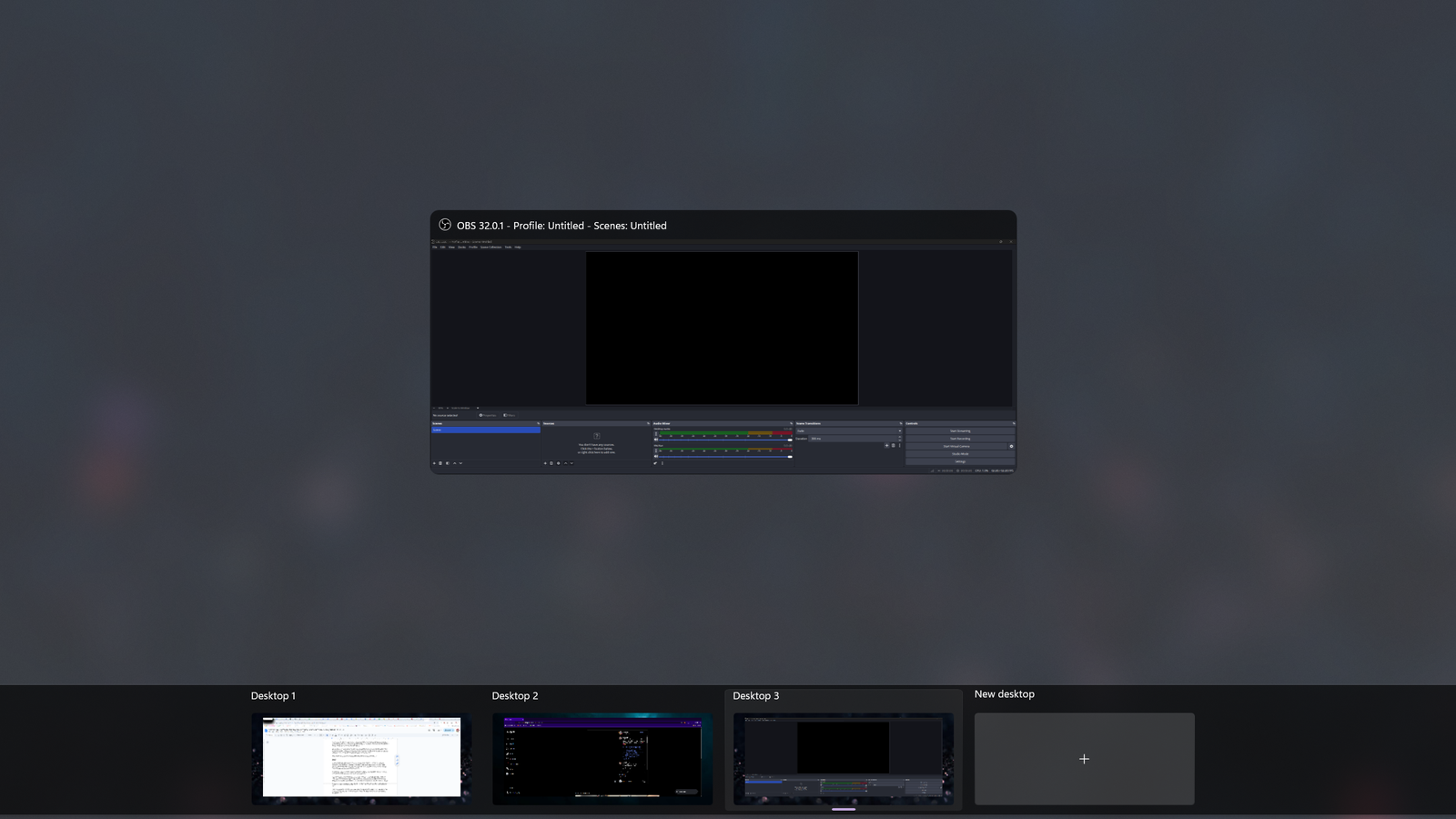Open virtual camera gear settings icon

[1011, 446]
